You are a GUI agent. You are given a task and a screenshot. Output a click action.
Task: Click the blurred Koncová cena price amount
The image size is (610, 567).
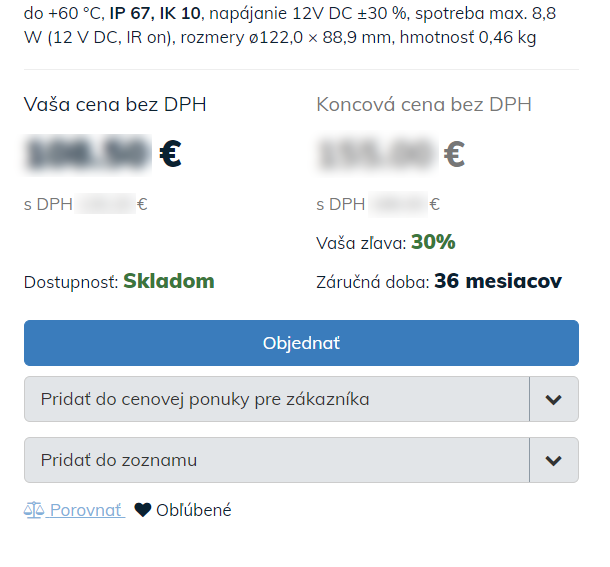[x=377, y=154]
